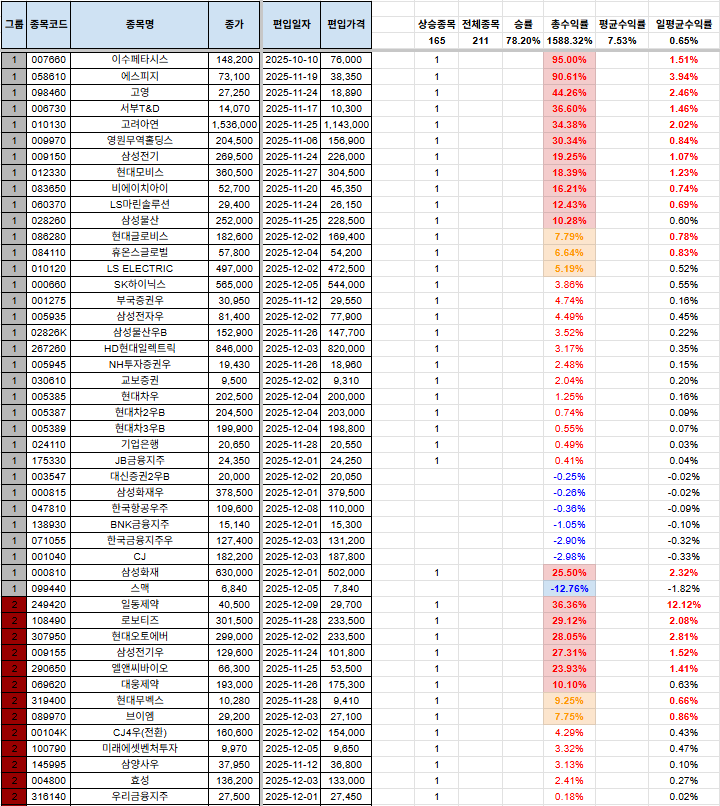
Task: Click stock code 290650
Action: [x=48, y=668]
